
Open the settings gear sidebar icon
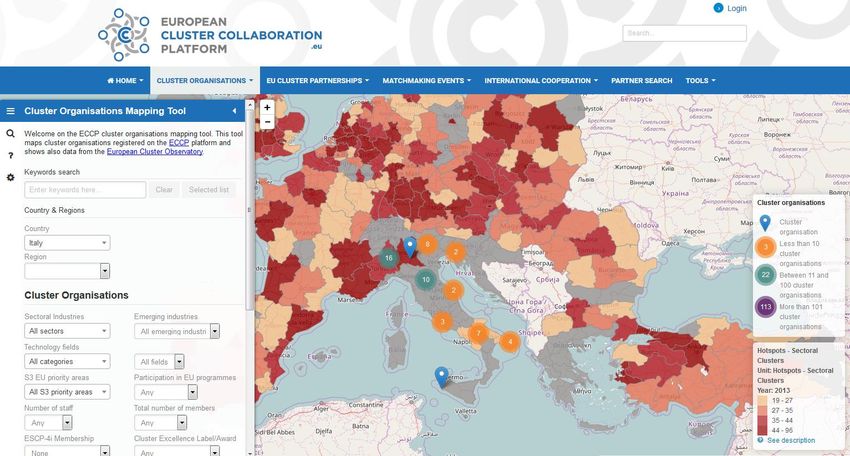pyautogui.click(x=10, y=177)
